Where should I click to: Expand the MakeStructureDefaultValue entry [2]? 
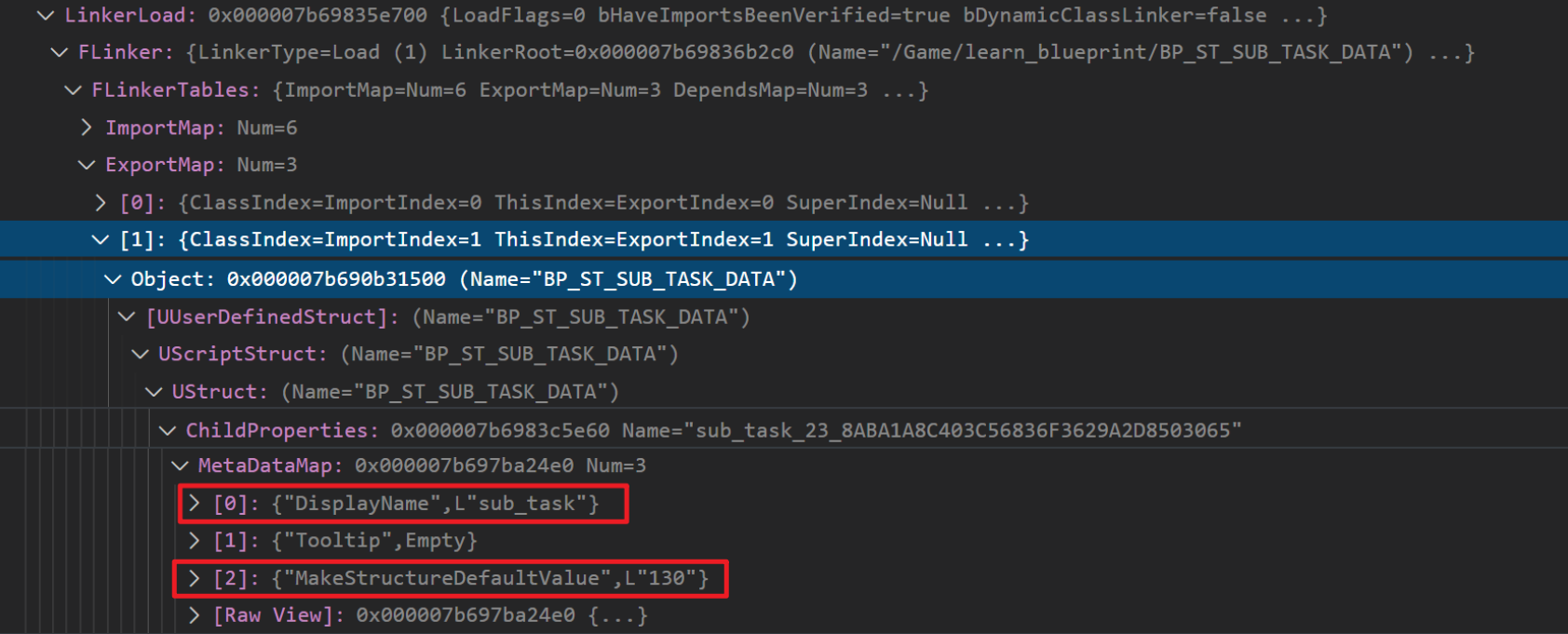tap(194, 578)
